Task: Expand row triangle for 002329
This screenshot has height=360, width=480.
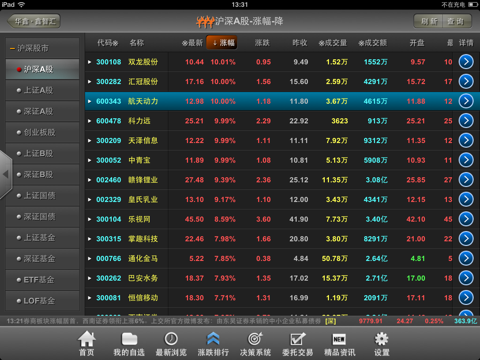Action: (x=89, y=200)
